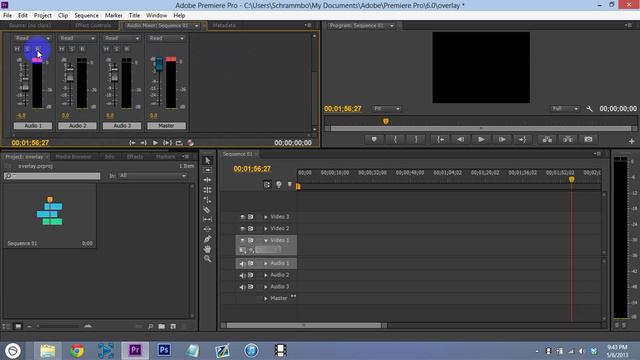
Task: Click Record button in Audio Mixer
Action: point(191,143)
